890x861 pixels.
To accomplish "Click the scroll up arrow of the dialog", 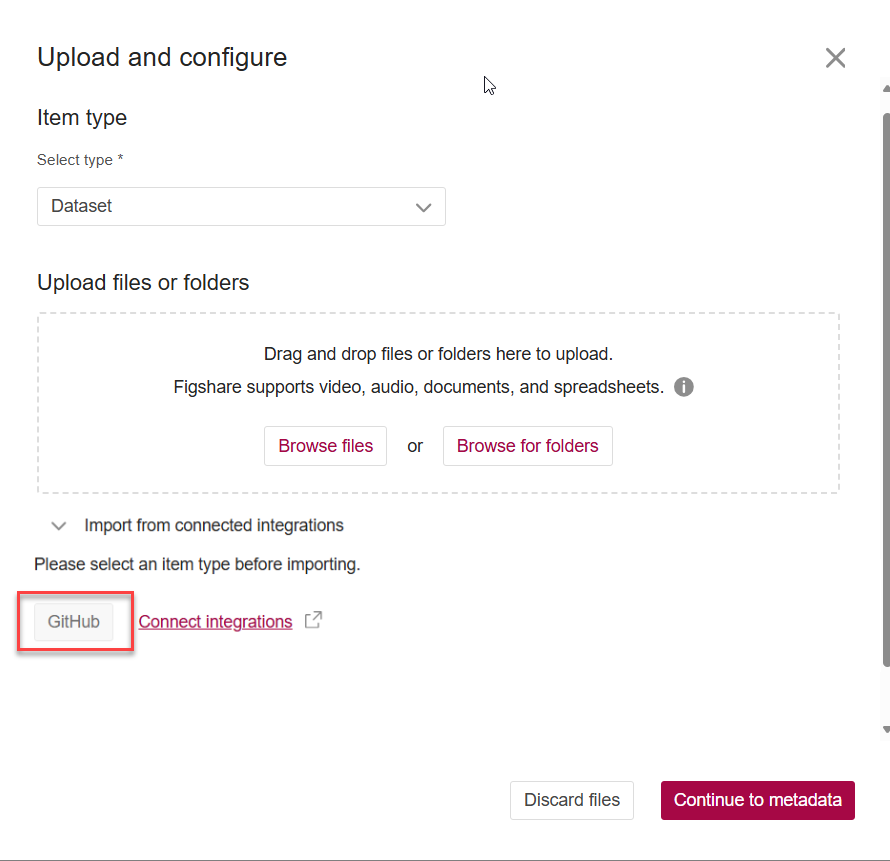I will [885, 89].
